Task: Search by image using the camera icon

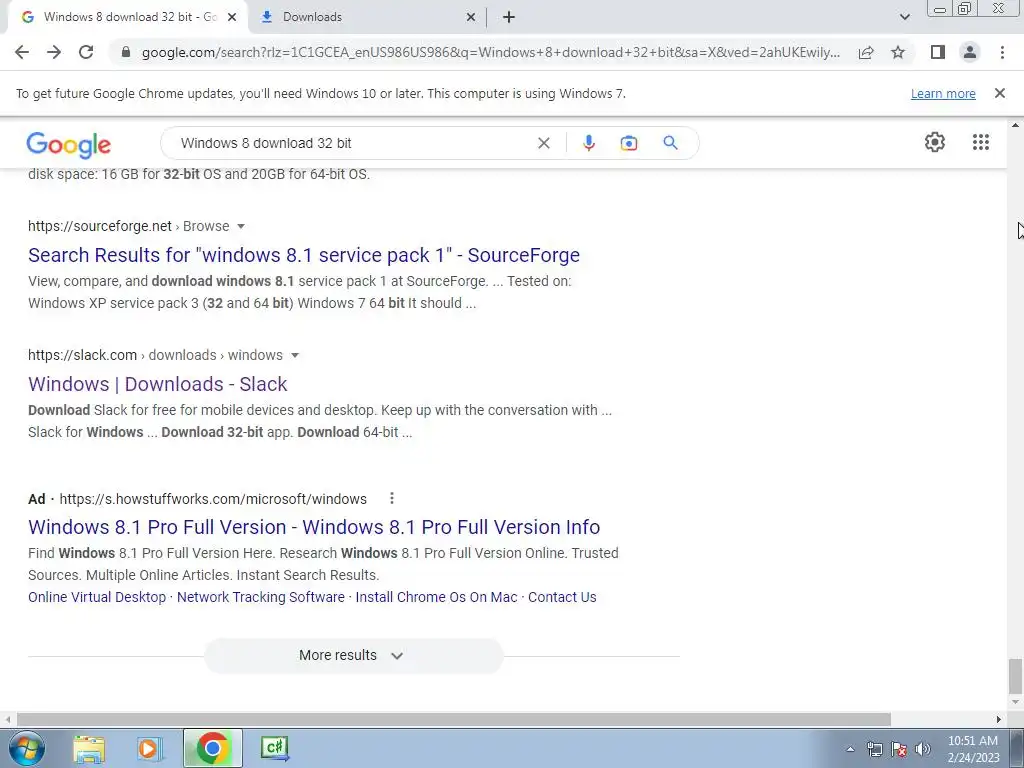Action: [628, 143]
